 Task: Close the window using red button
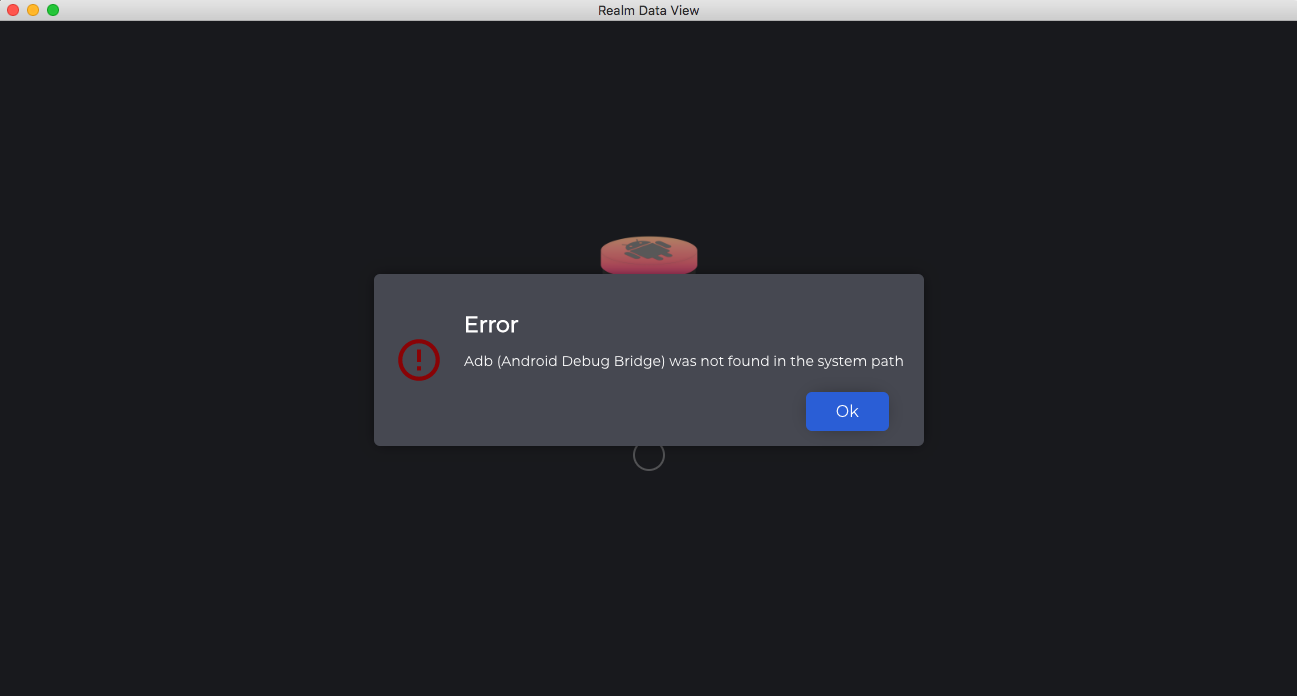13,10
